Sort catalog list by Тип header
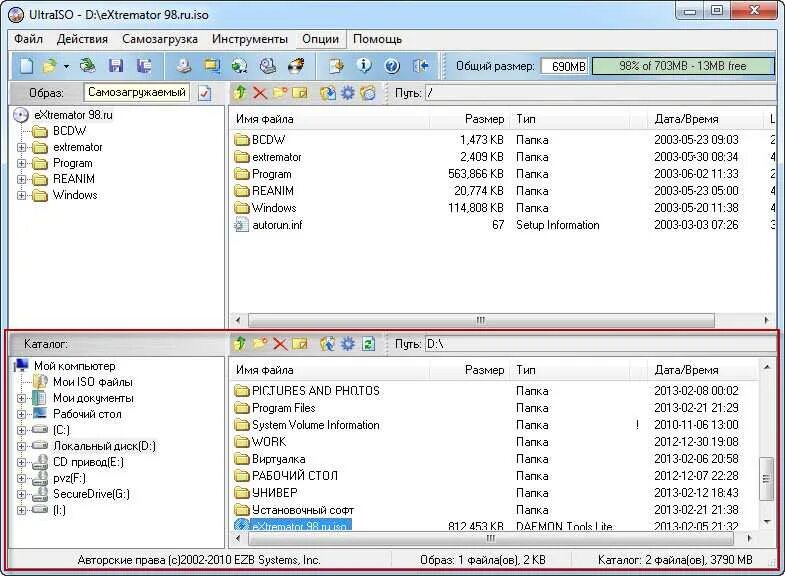This screenshot has height=576, width=785. pos(569,370)
